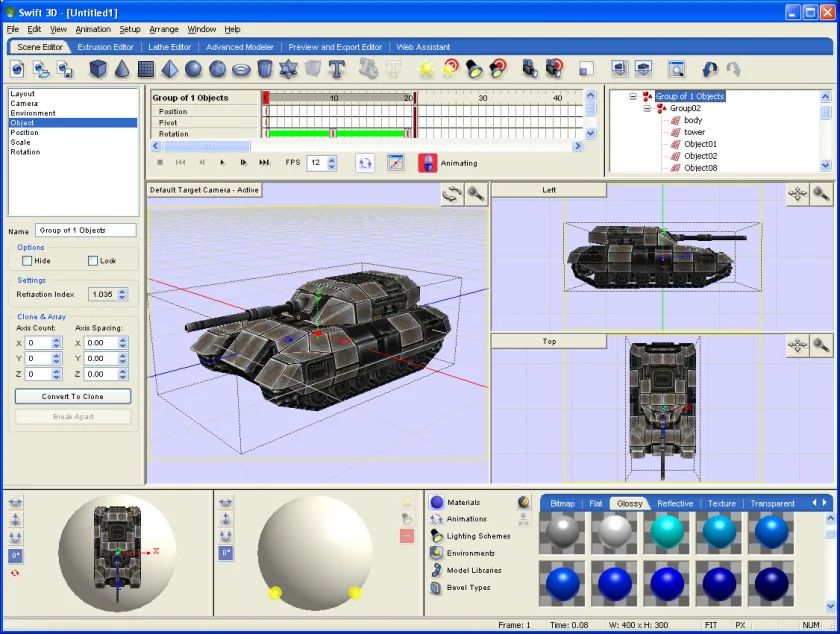Switch to Lathe Editor tab
The height and width of the screenshot is (634, 840).
pyautogui.click(x=169, y=47)
